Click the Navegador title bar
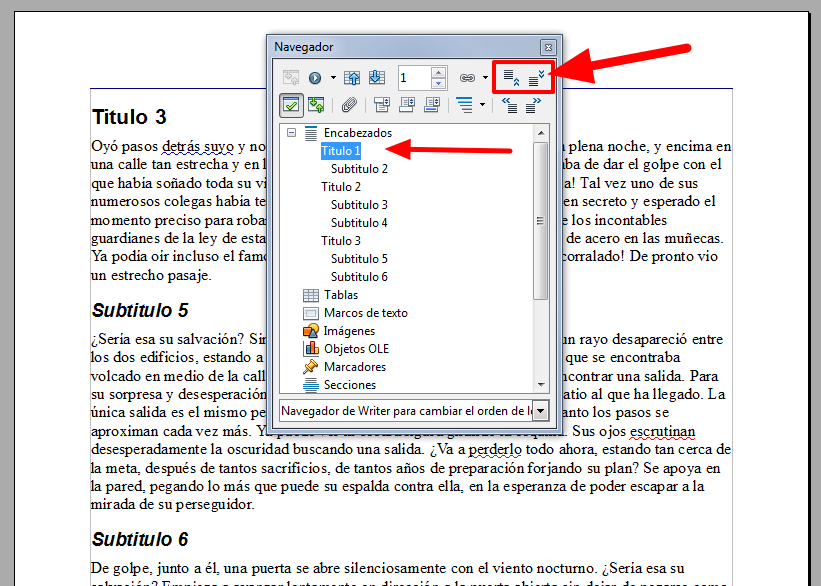 [406, 47]
